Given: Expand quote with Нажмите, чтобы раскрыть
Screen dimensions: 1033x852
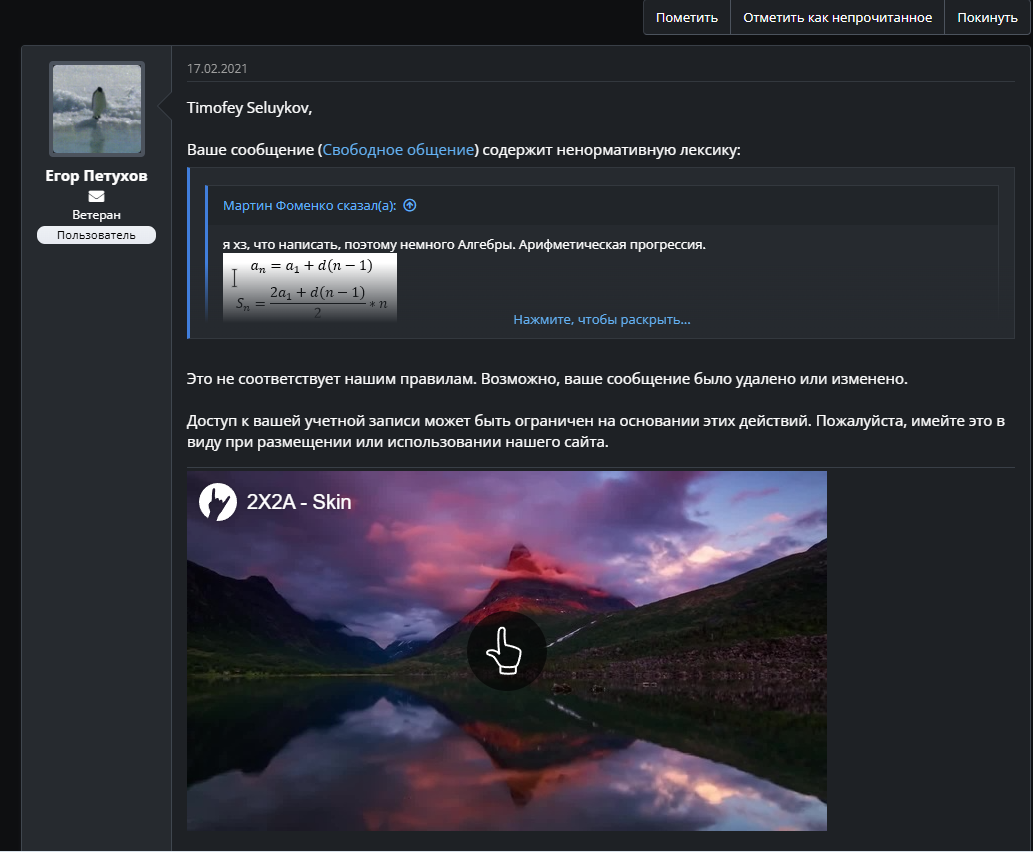Looking at the screenshot, I should pos(601,320).
